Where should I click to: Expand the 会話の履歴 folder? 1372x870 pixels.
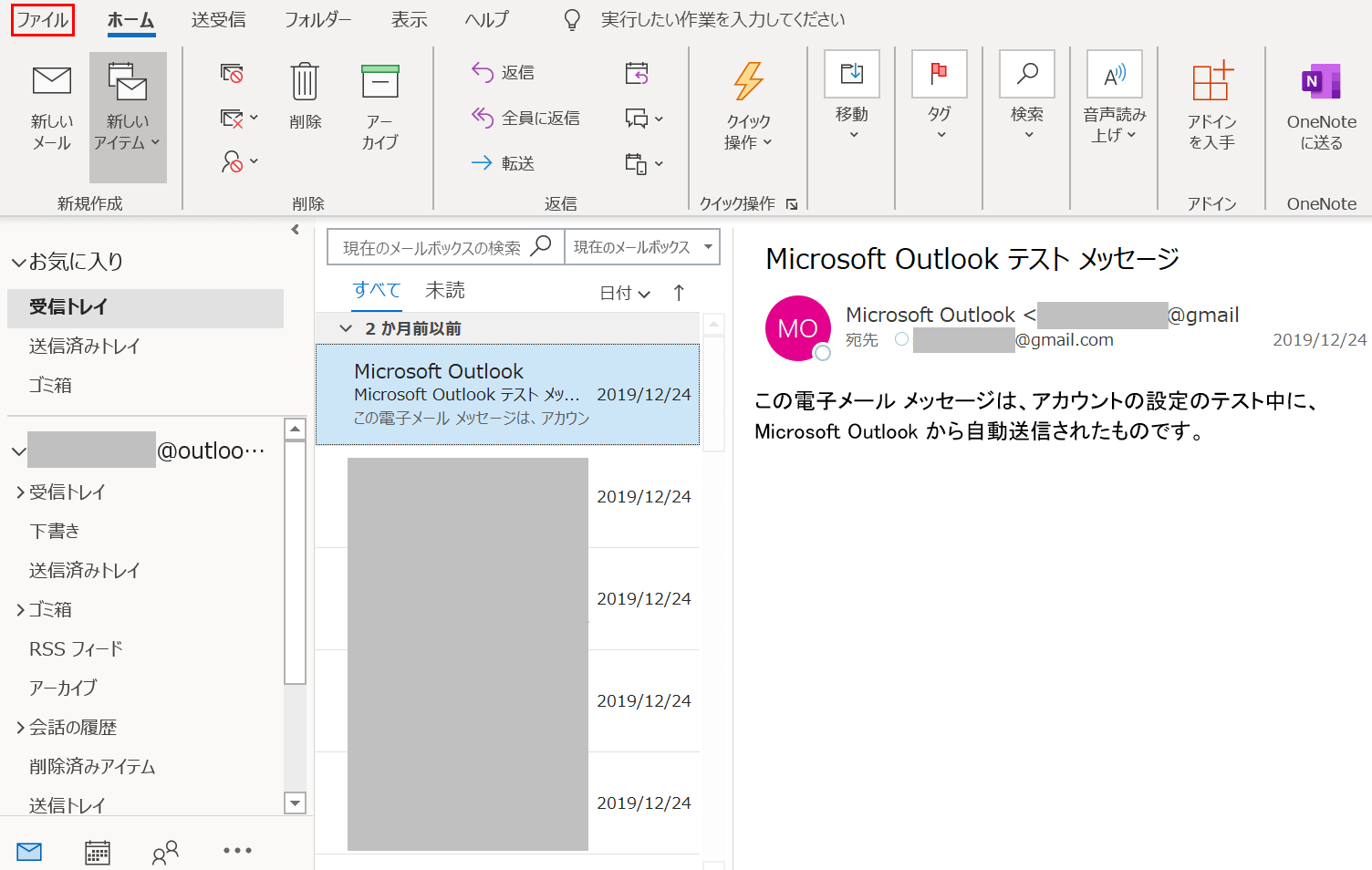(x=20, y=728)
